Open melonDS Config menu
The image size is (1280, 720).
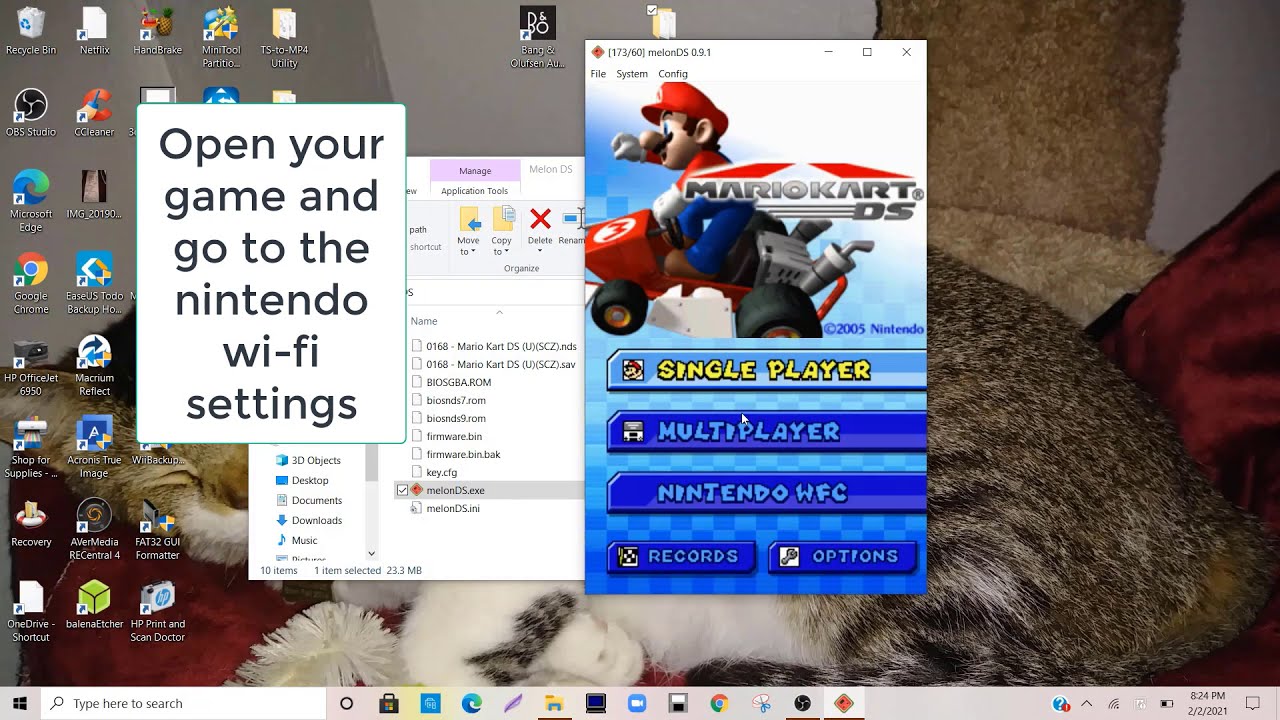tap(673, 74)
